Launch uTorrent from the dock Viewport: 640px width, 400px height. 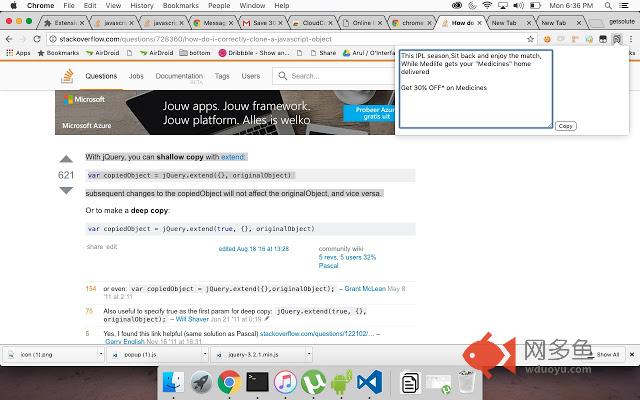tap(313, 381)
